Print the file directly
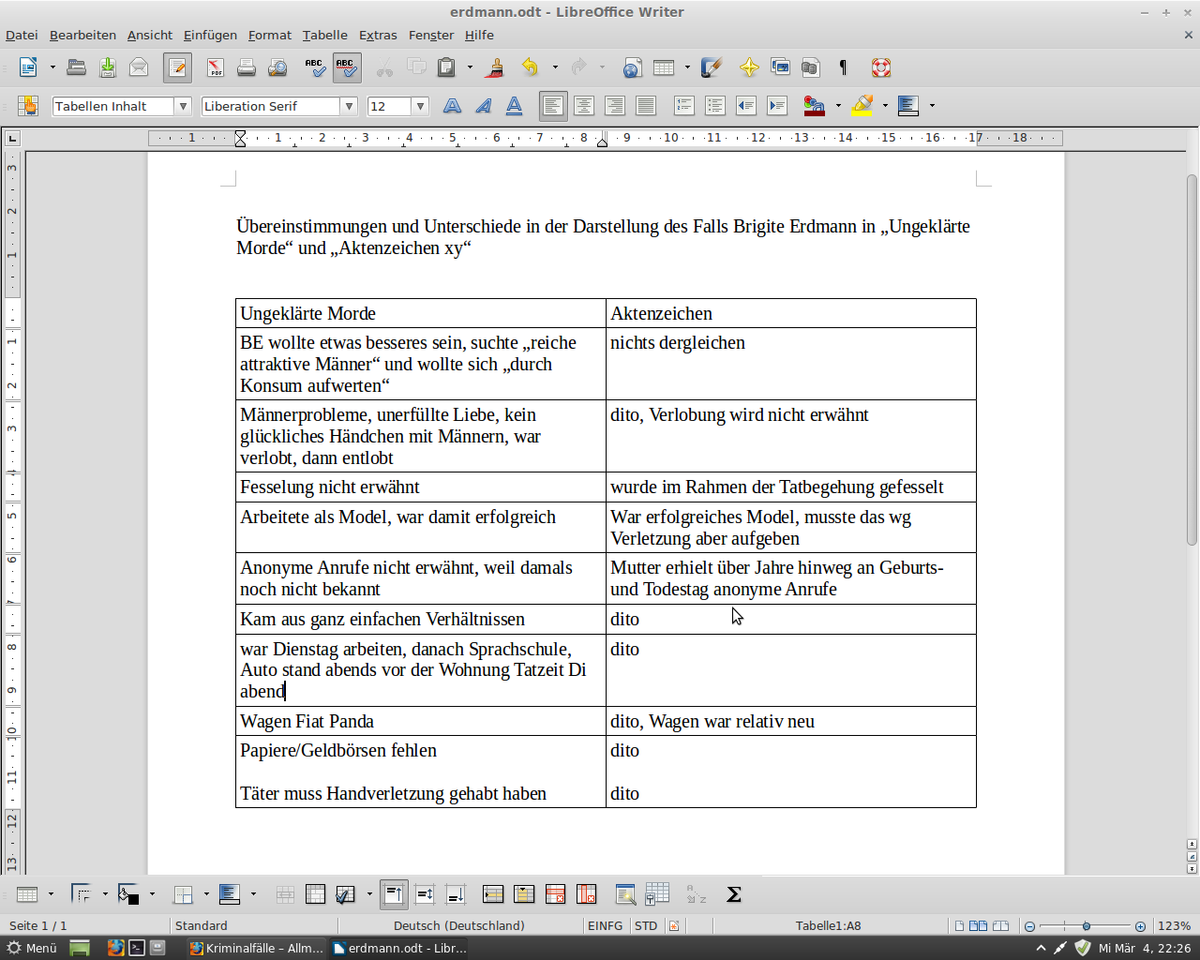This screenshot has width=1200, height=960. [x=246, y=68]
